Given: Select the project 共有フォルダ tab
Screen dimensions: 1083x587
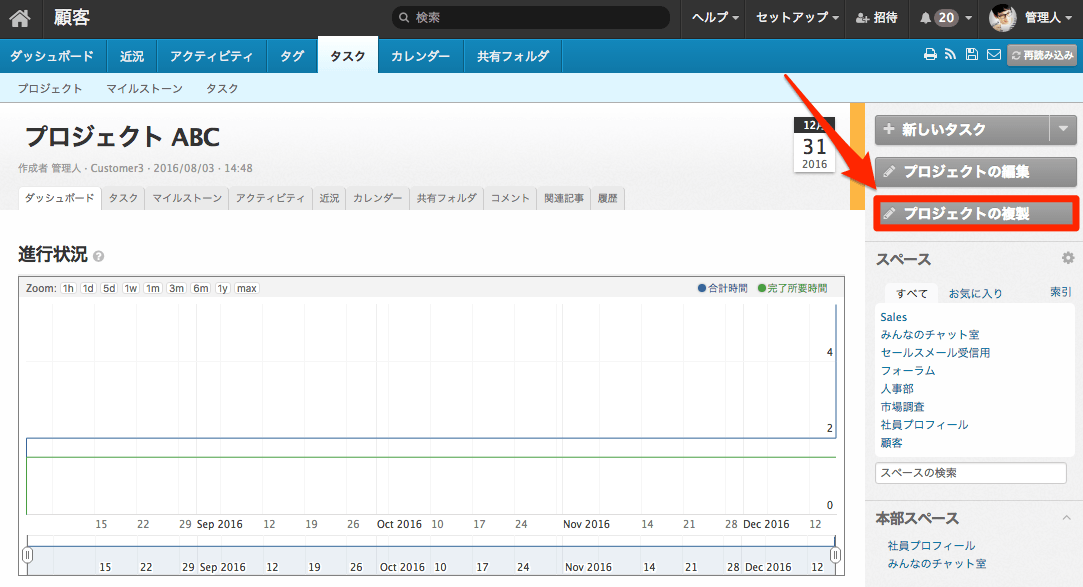Looking at the screenshot, I should point(446,198).
